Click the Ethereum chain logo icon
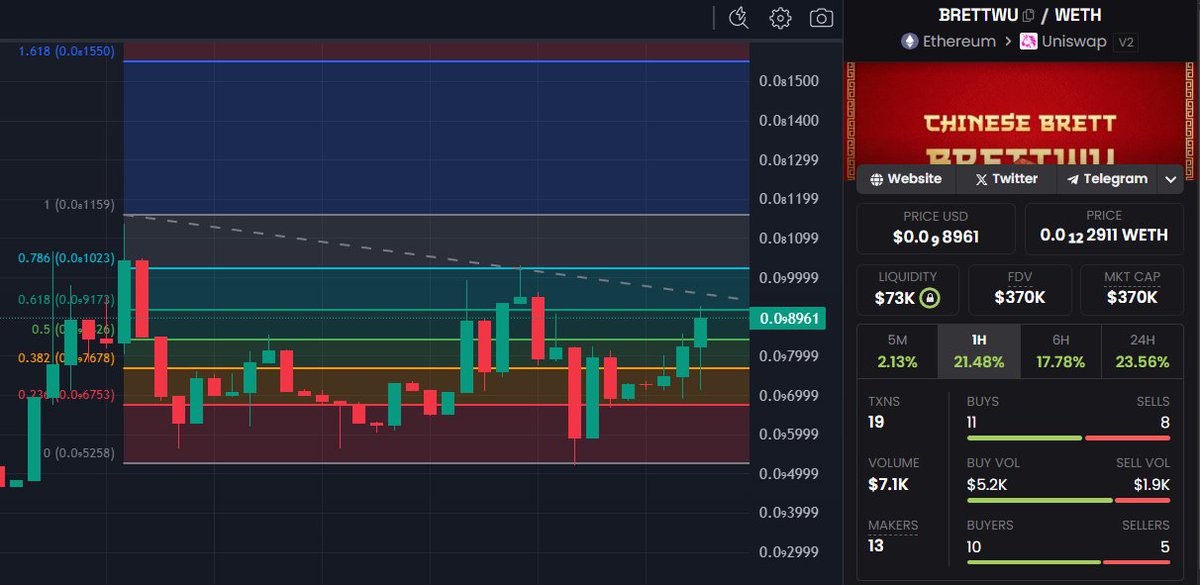 (x=909, y=41)
